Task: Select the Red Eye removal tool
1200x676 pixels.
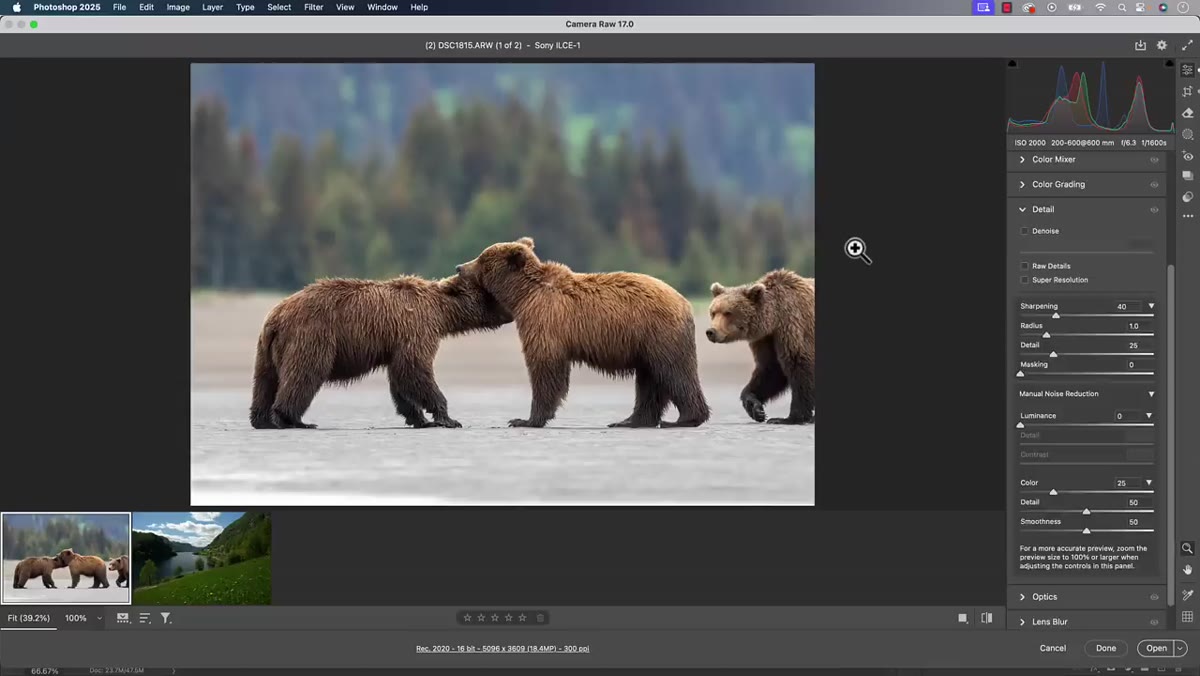Action: pyautogui.click(x=1187, y=156)
